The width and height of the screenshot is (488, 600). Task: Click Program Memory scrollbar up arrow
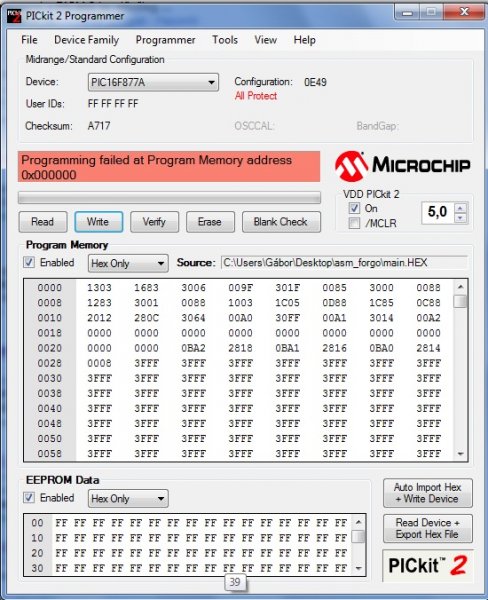tap(460, 287)
